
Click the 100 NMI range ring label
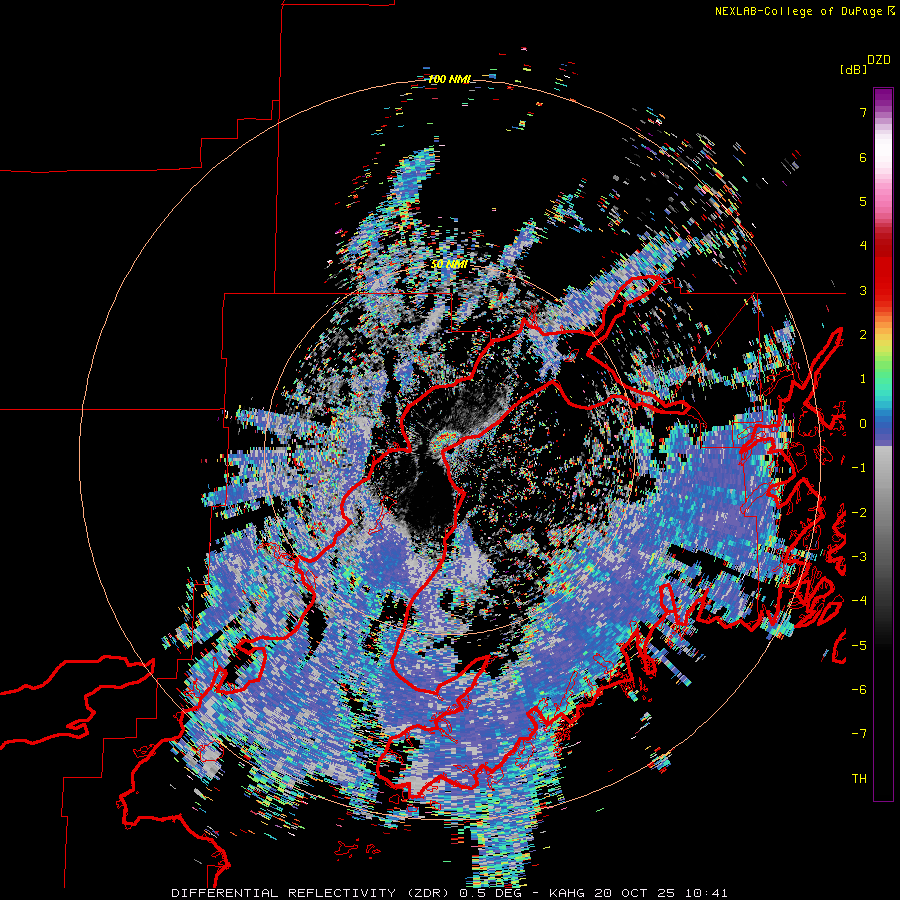click(x=449, y=79)
